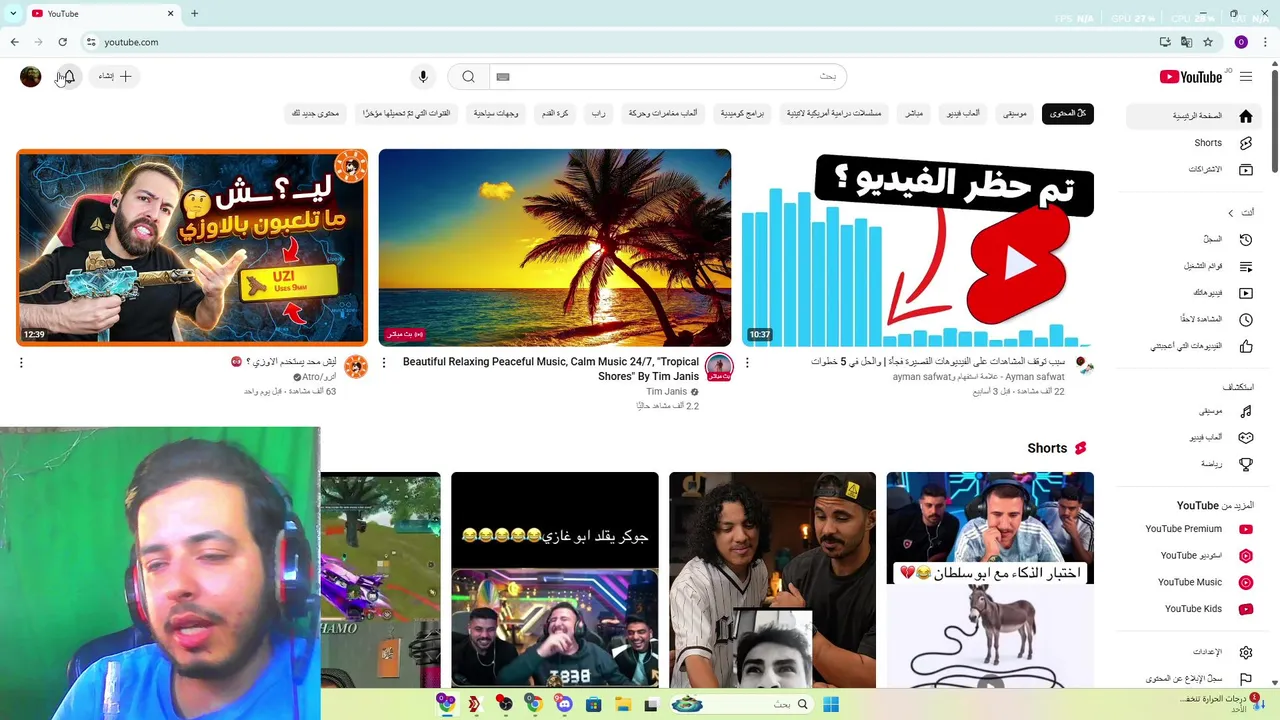The width and height of the screenshot is (1280, 720).
Task: Open options menu for Tim Janis live video
Action: coord(384,363)
